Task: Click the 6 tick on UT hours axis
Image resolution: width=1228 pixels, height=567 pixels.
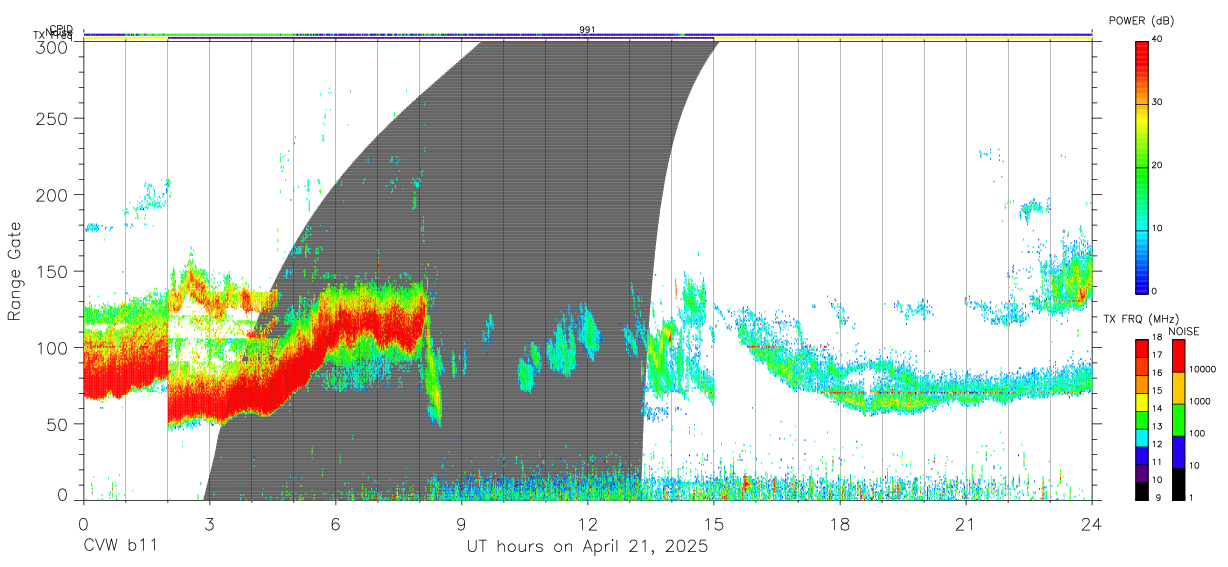Action: coord(335,523)
